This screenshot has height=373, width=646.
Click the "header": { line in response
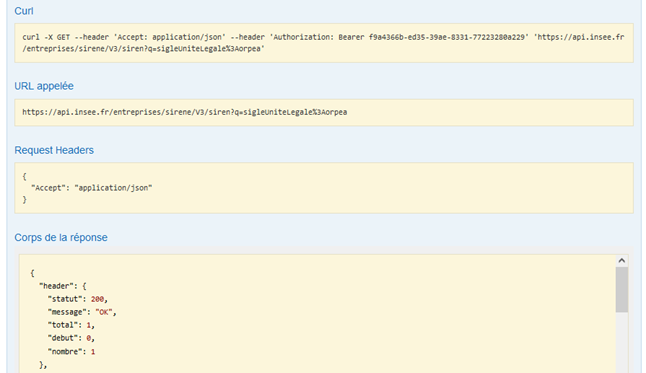coord(63,286)
